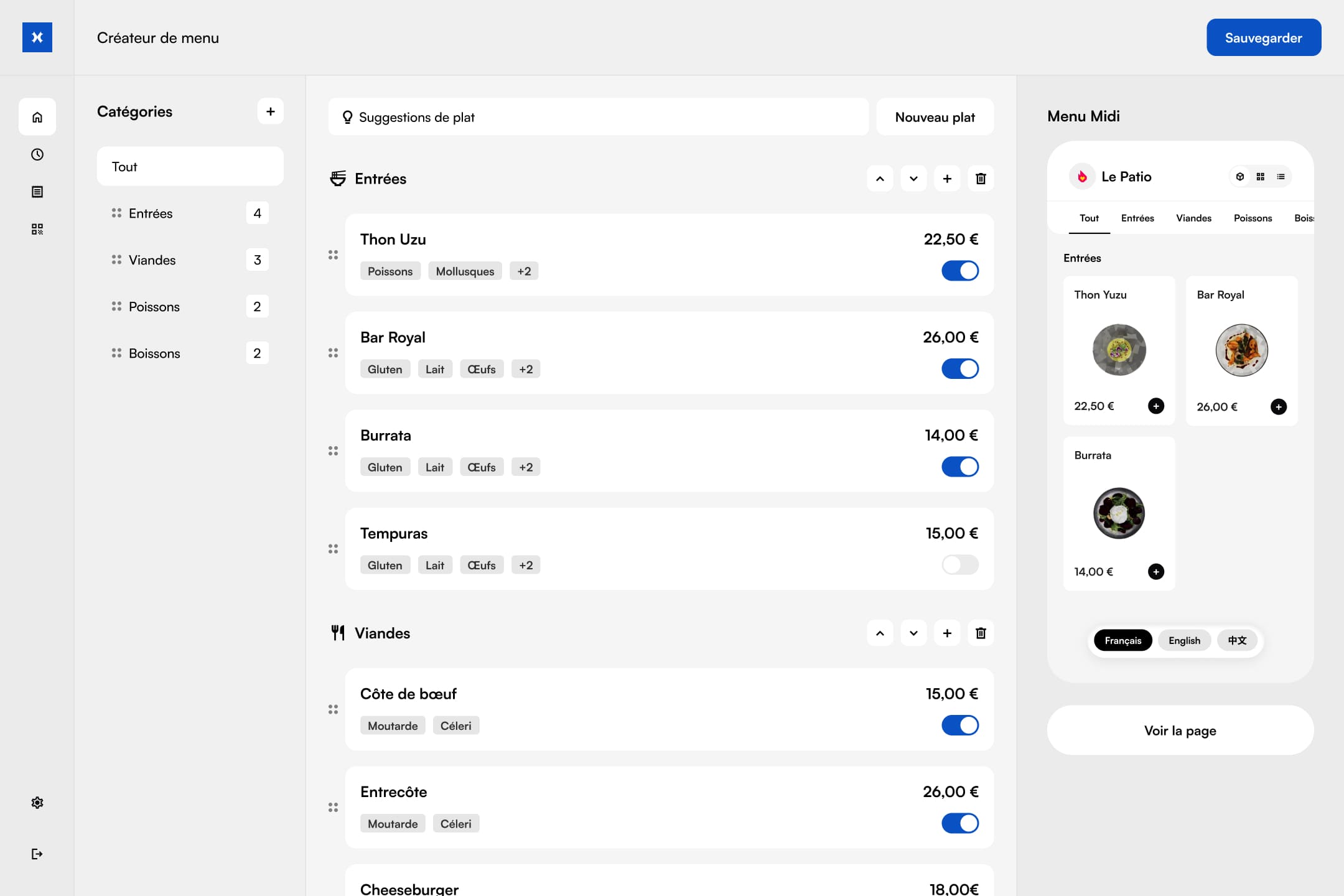Move Entrées section up with chevron
Image resolution: width=1344 pixels, height=896 pixels.
coord(880,179)
